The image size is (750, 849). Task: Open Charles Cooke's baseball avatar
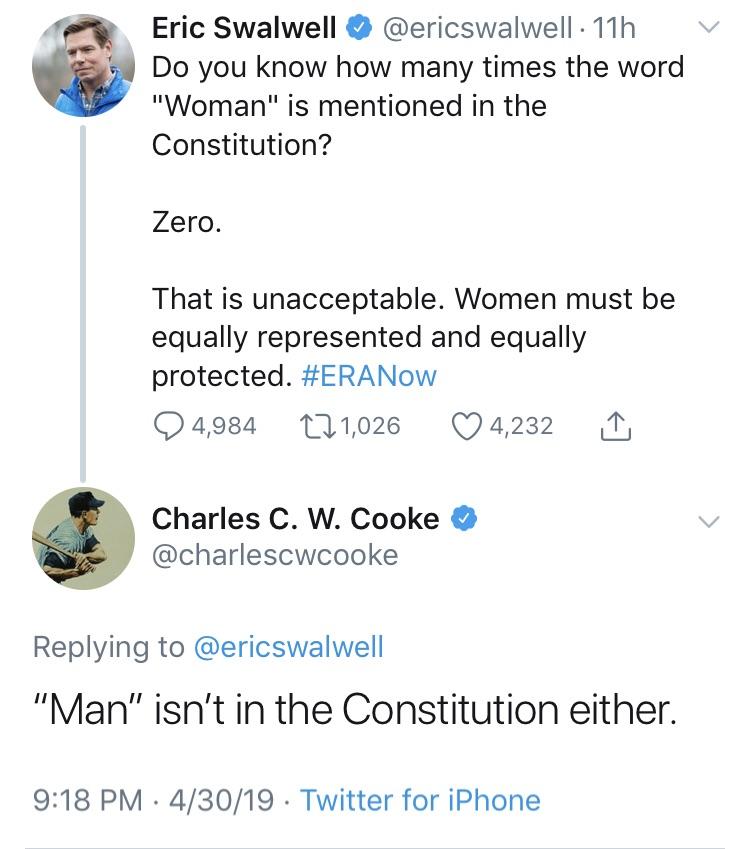(83, 538)
